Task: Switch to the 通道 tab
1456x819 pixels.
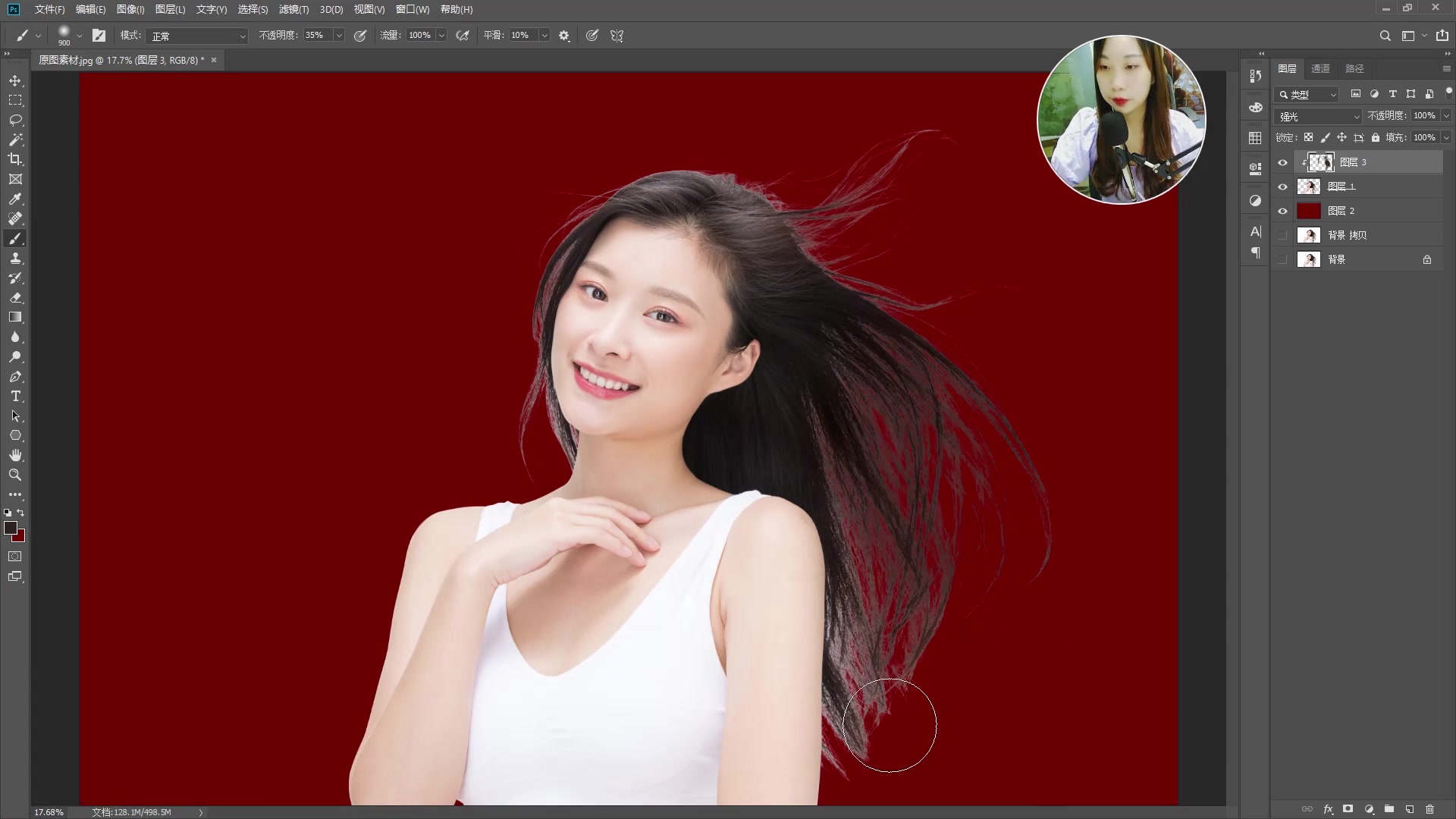Action: point(1320,68)
